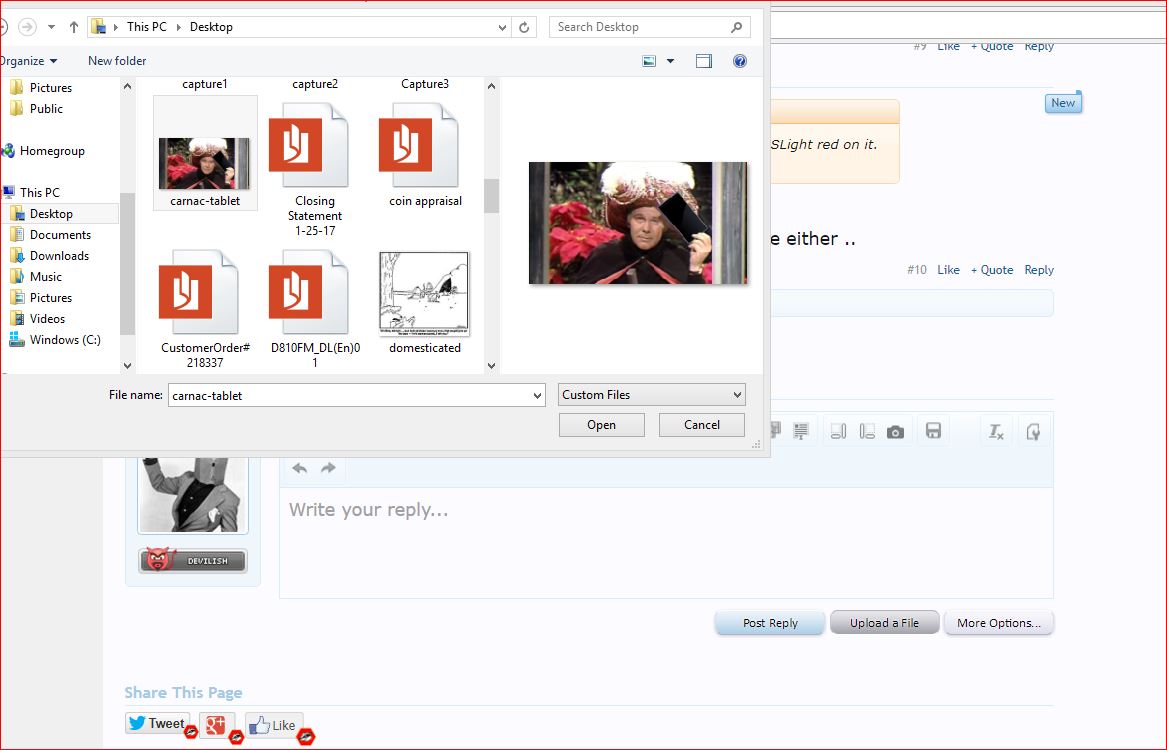Click file list scroll down arrow

click(491, 365)
